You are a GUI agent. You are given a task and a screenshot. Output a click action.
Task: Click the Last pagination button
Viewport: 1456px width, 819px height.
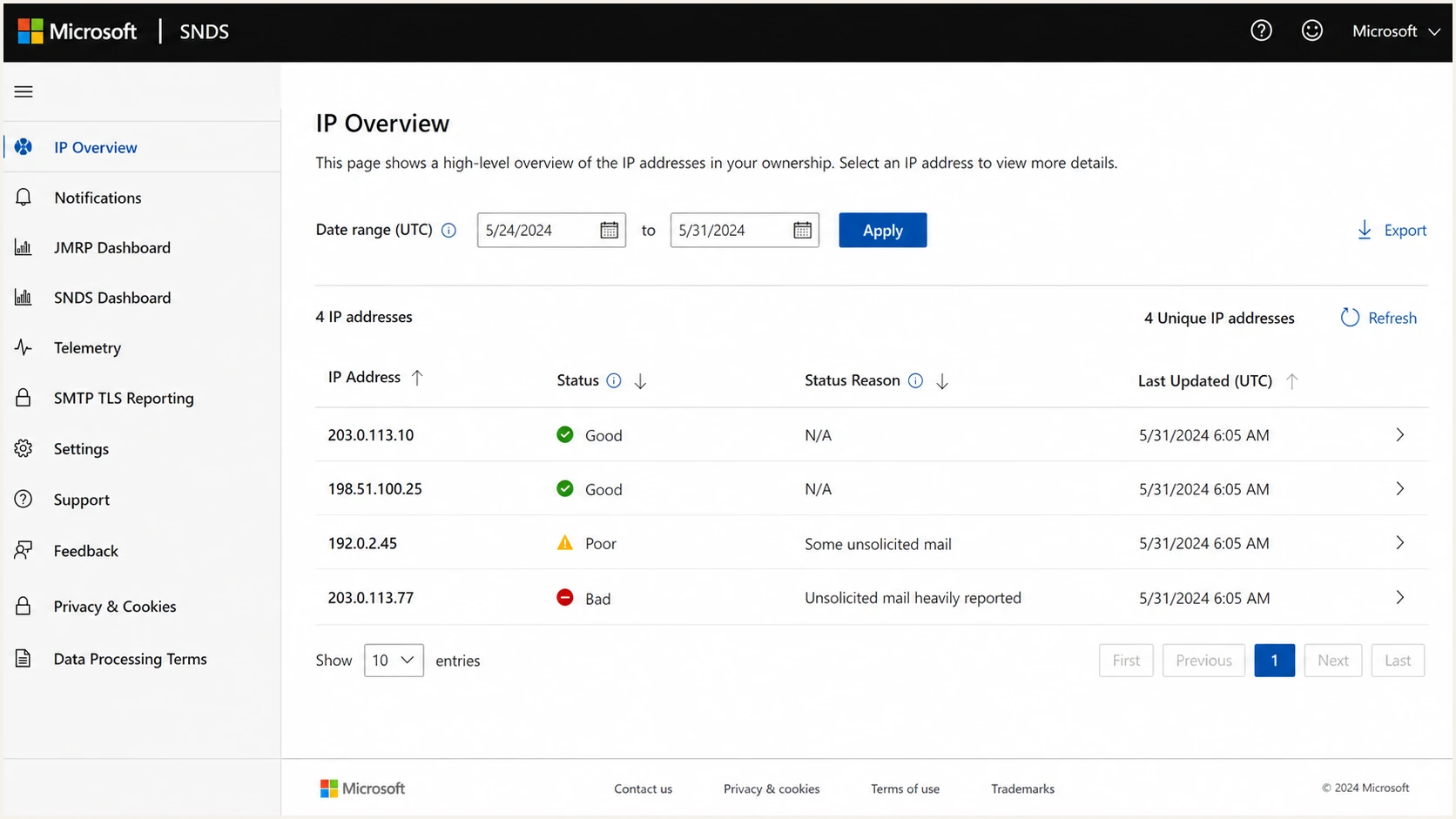[x=1398, y=661]
